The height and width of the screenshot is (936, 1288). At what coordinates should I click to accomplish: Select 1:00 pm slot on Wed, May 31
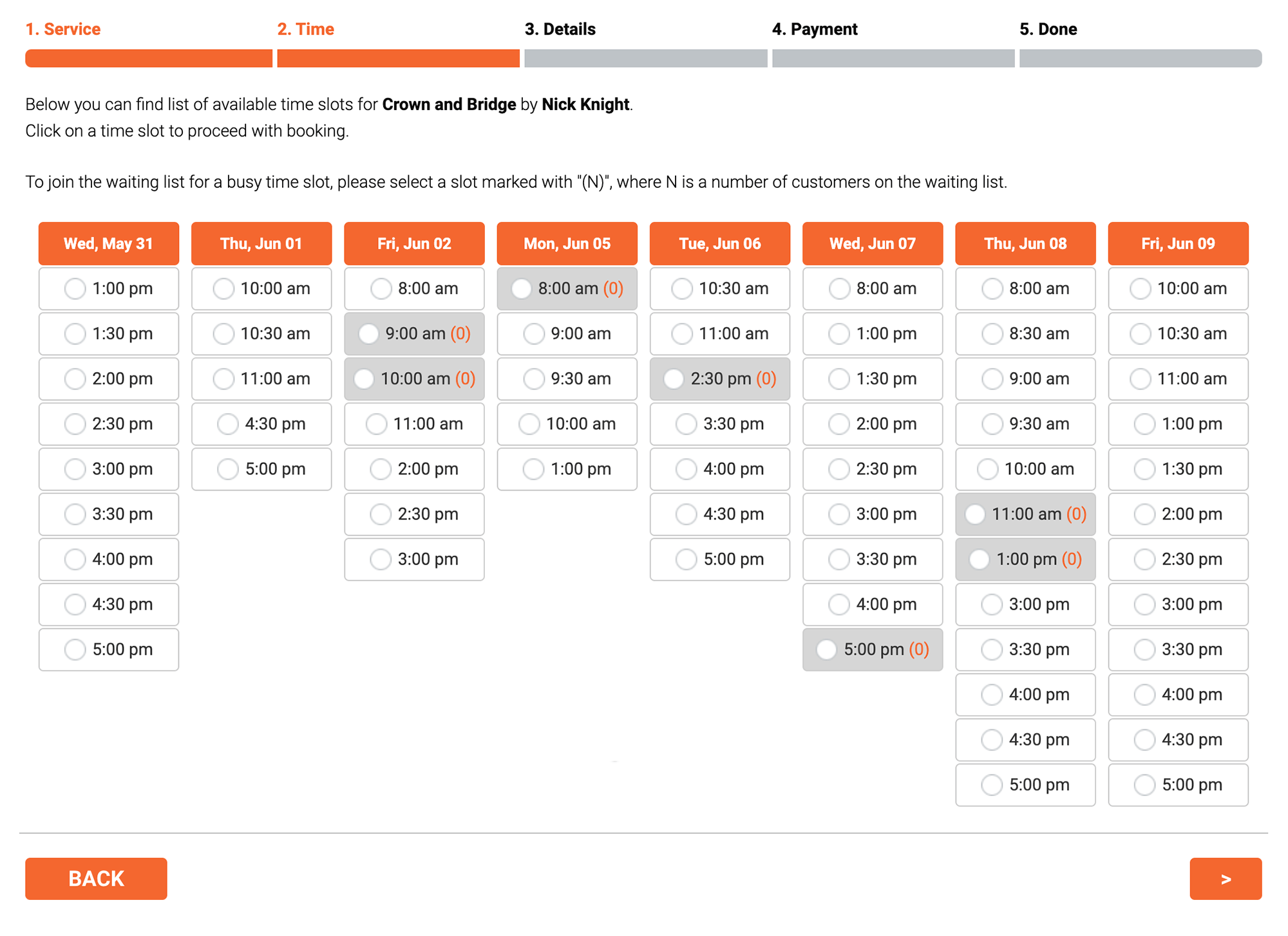(x=108, y=288)
